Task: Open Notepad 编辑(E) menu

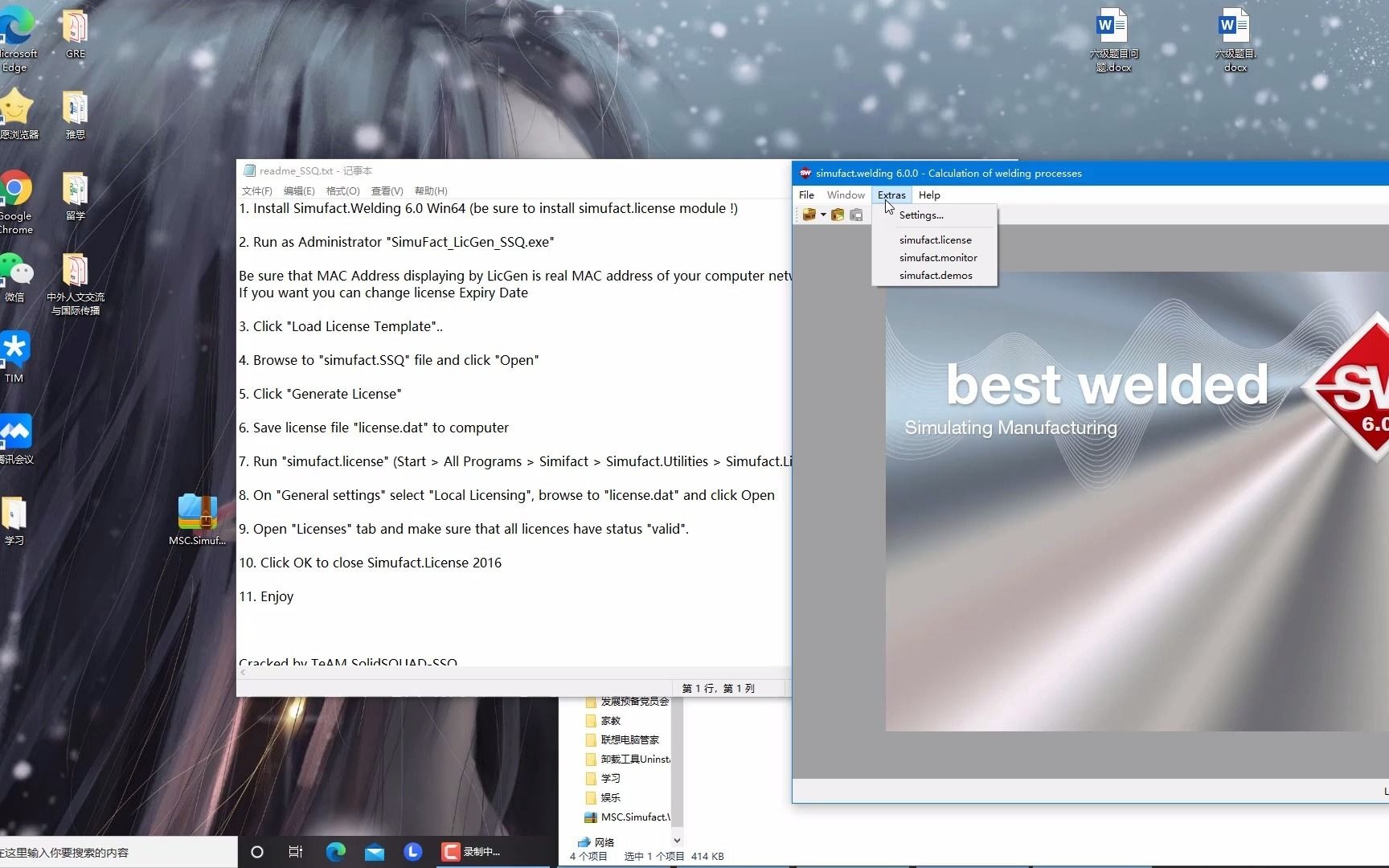Action: (299, 190)
